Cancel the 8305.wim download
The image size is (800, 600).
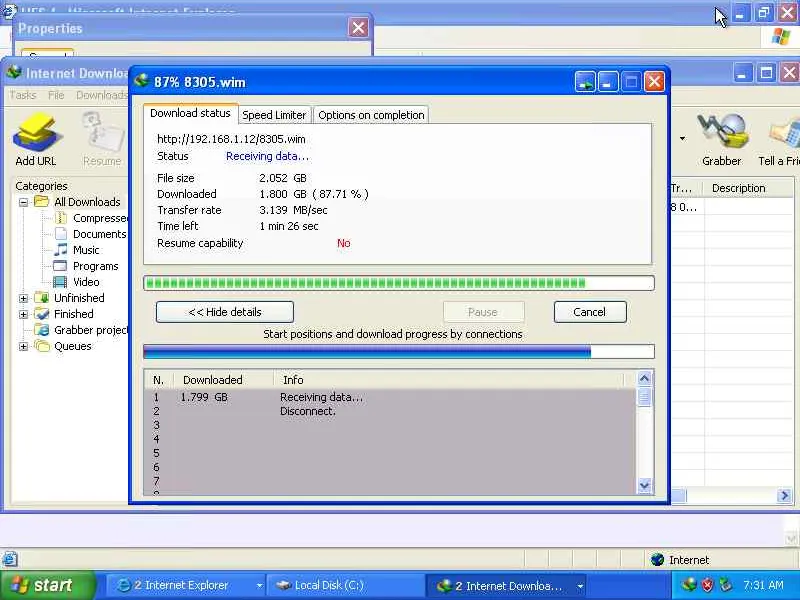pyautogui.click(x=590, y=312)
